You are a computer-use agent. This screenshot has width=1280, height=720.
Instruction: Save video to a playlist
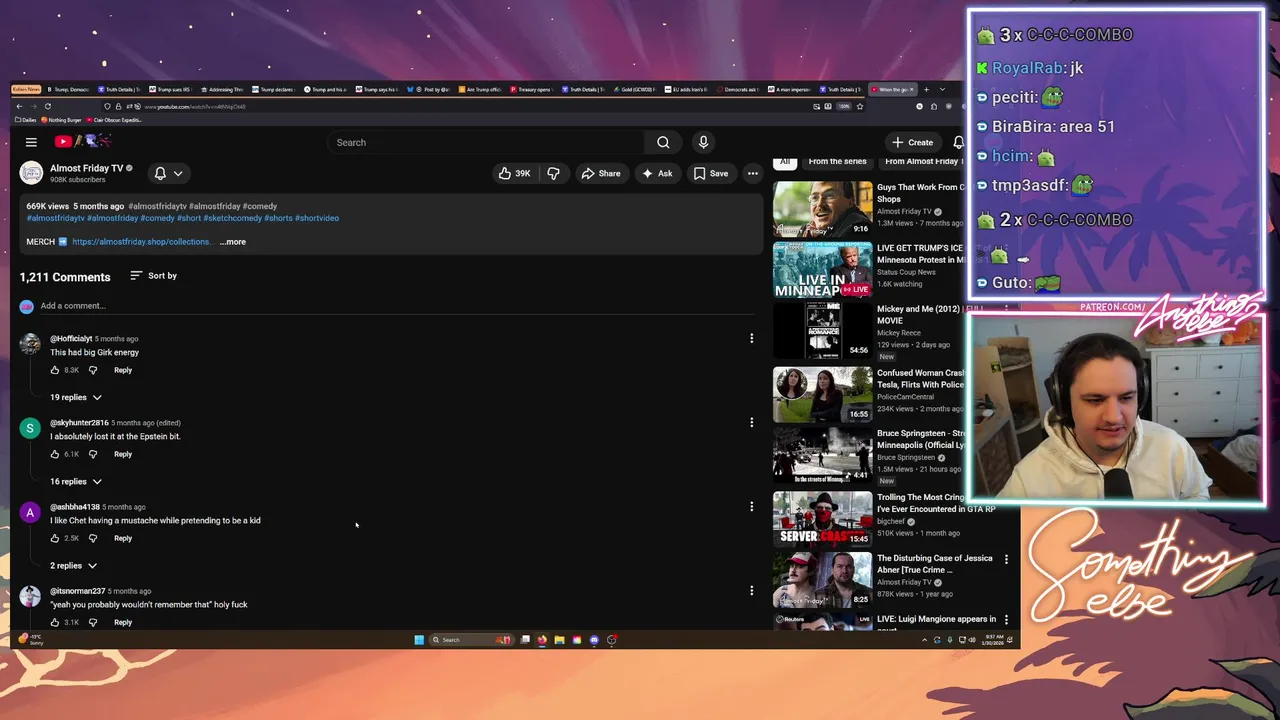[x=711, y=173]
